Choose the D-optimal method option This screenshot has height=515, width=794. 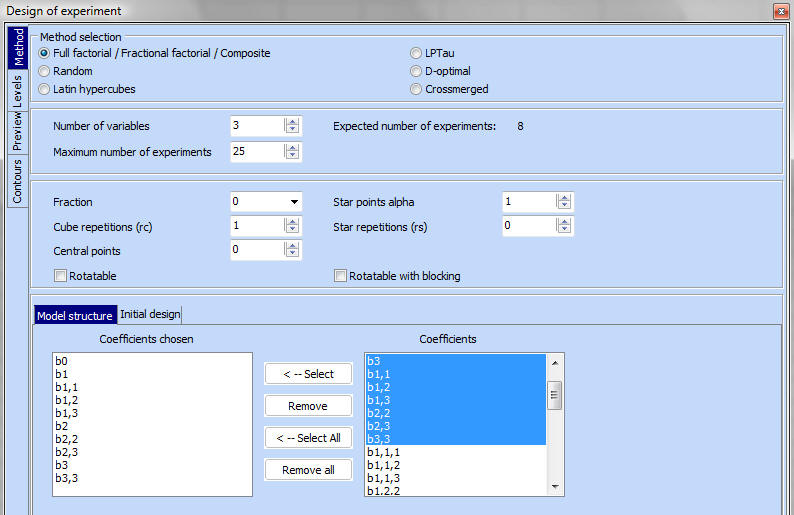tap(416, 71)
